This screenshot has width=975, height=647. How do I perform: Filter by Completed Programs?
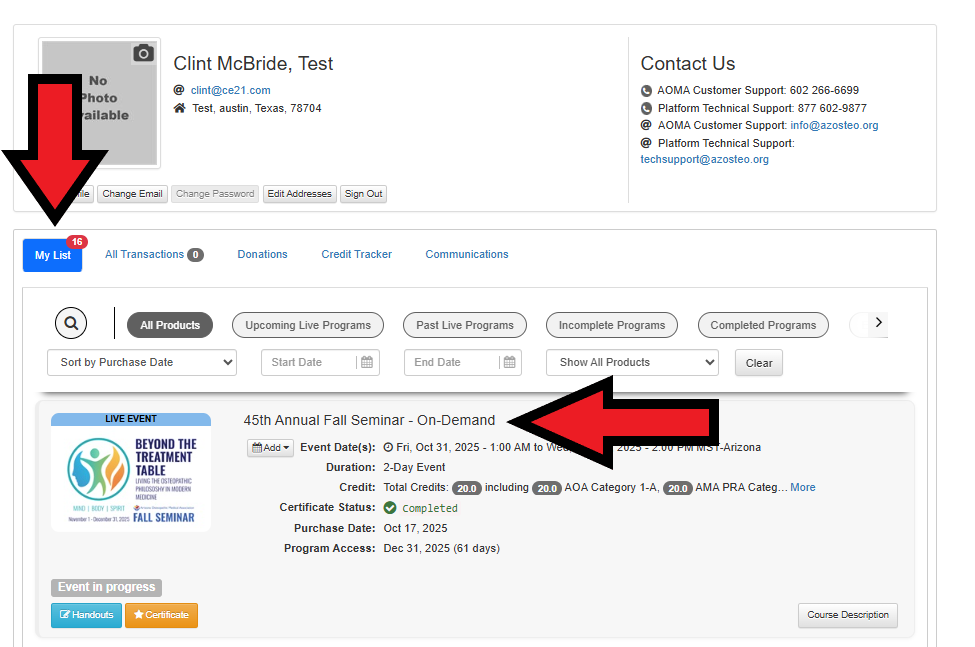pyautogui.click(x=763, y=325)
